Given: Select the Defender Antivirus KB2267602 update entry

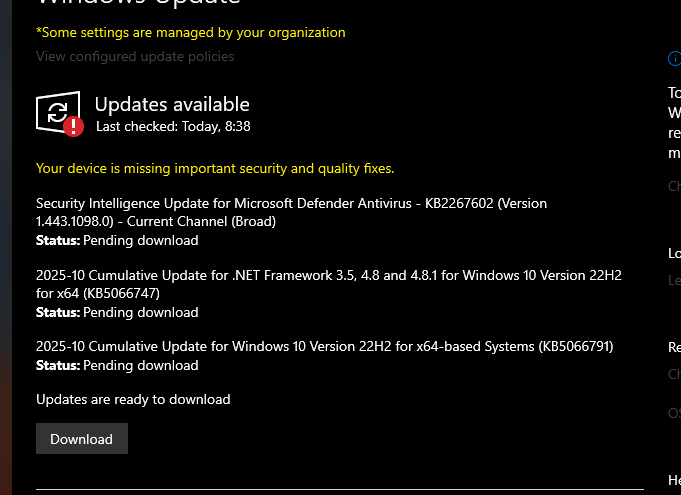Looking at the screenshot, I should tap(291, 203).
